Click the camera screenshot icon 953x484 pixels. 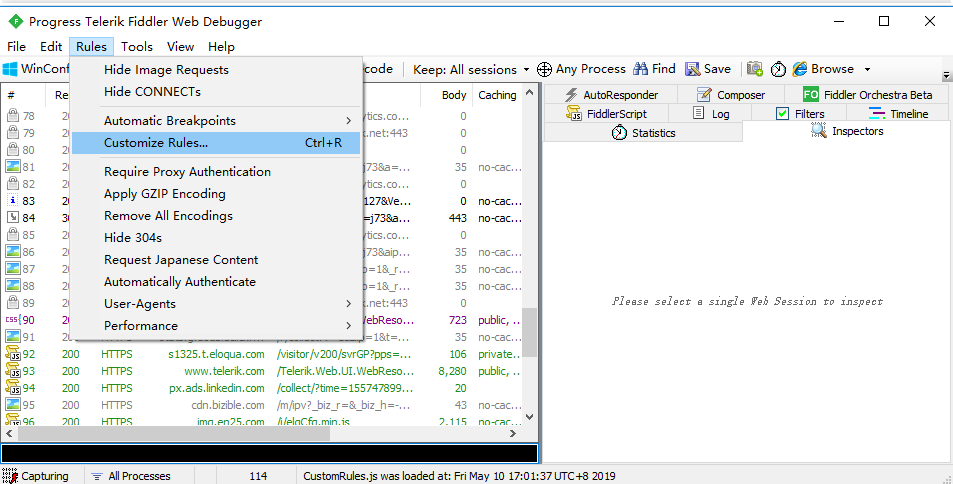click(755, 69)
